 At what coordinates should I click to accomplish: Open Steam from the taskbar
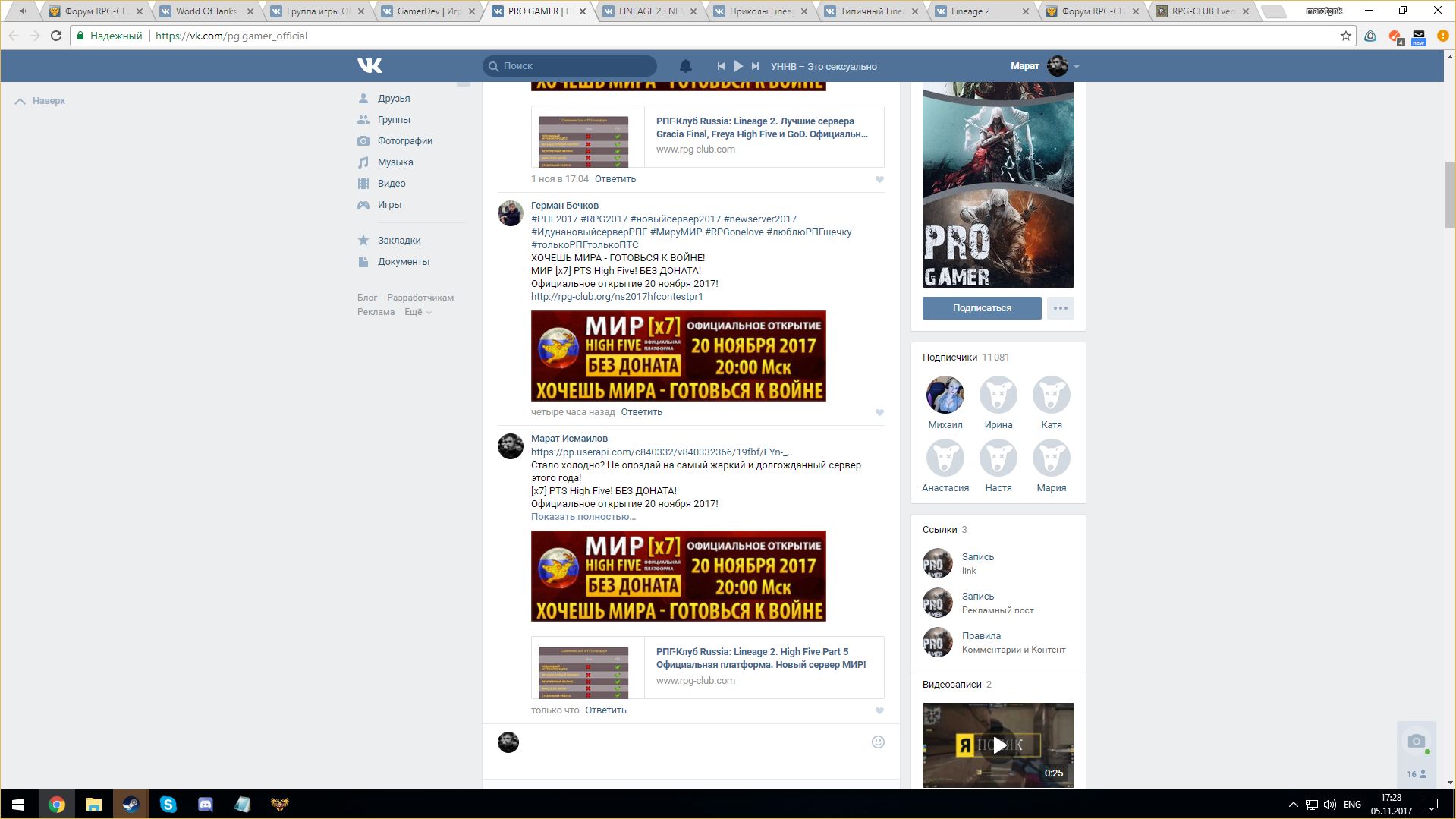(x=131, y=805)
